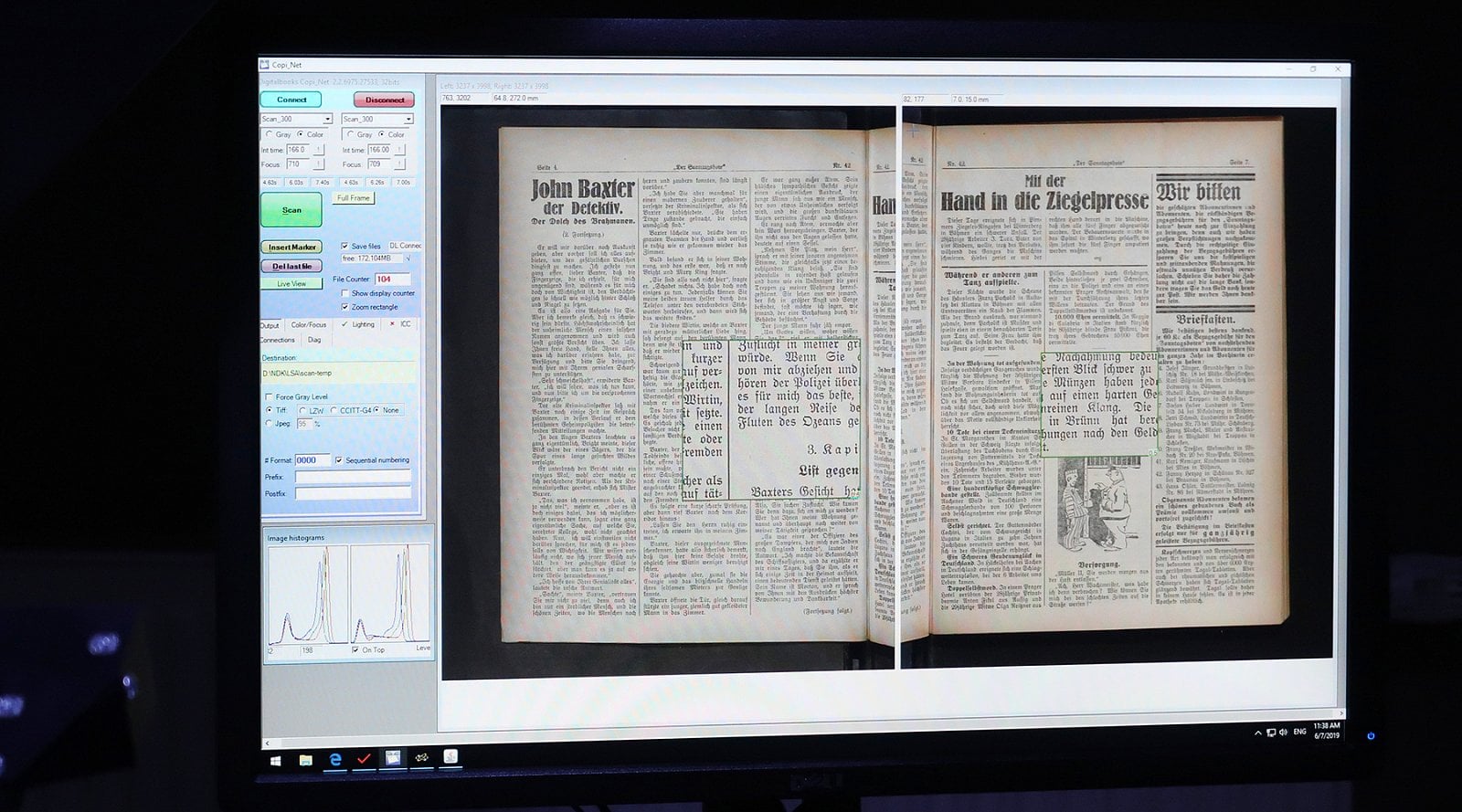Click the Postfix input field
This screenshot has height=812, width=1462.
pos(353,493)
